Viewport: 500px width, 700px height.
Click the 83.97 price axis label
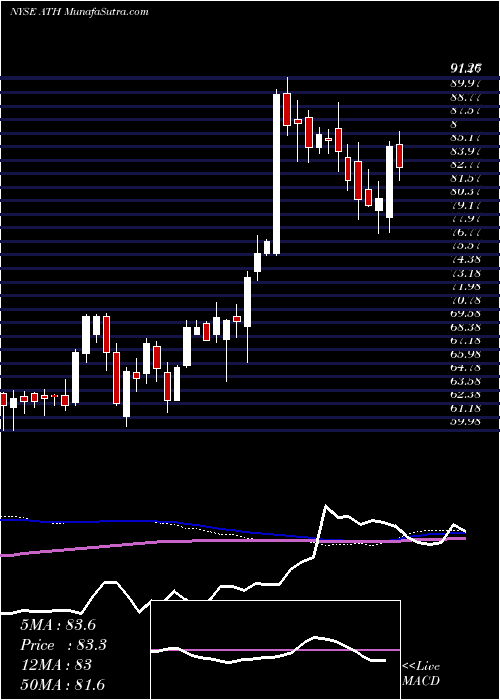[466, 151]
